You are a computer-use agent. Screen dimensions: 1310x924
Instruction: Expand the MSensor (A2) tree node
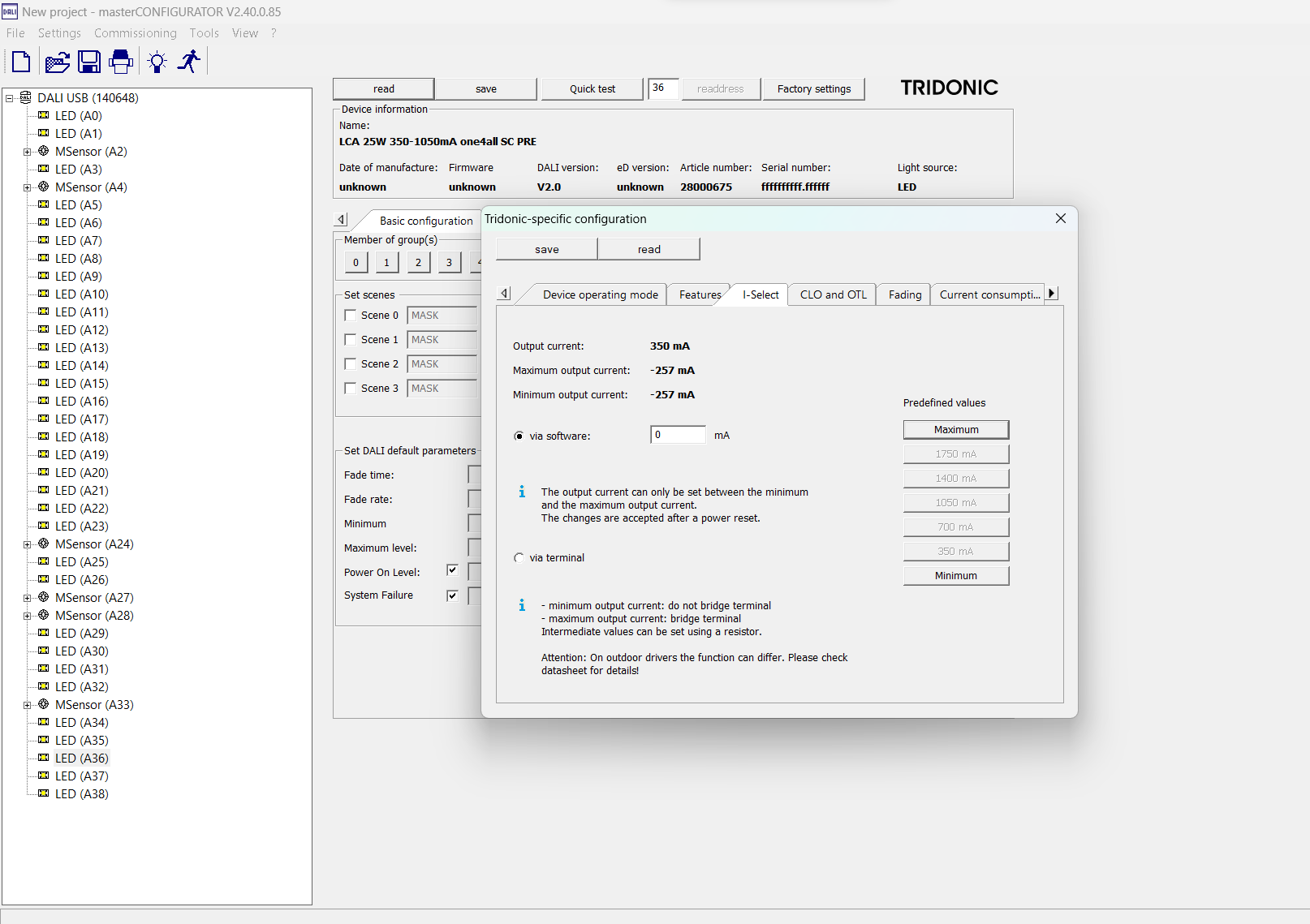point(27,152)
